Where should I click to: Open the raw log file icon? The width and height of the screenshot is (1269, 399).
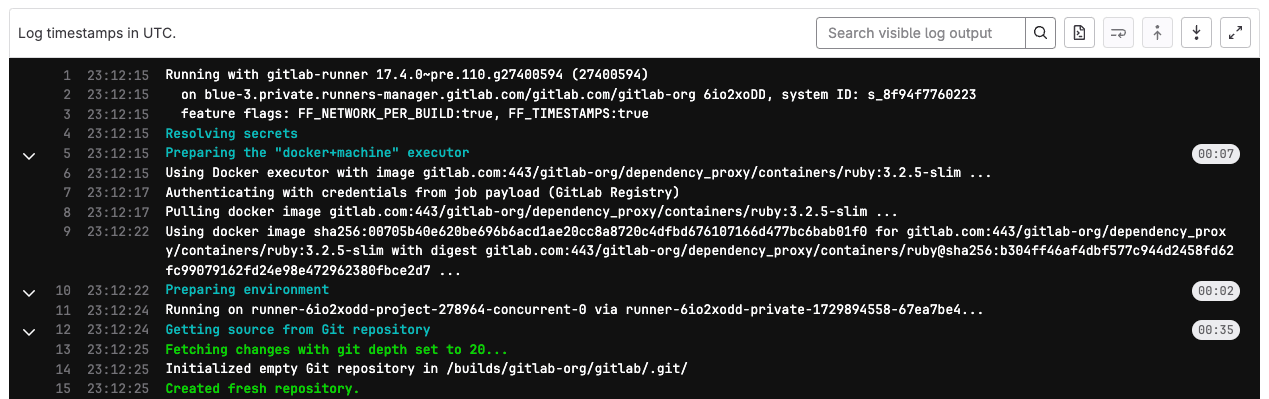click(1079, 33)
